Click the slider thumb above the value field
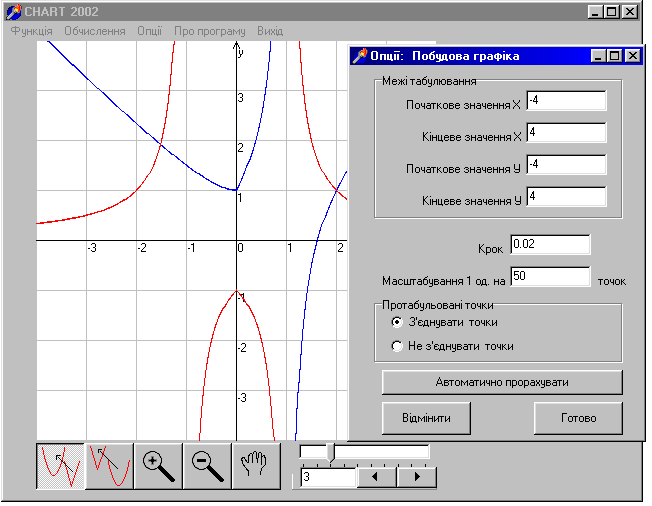 coord(331,452)
